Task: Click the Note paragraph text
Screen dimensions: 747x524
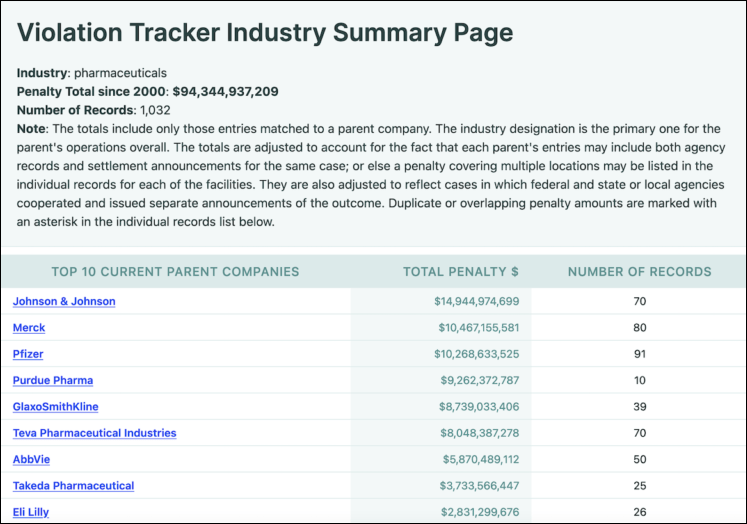Action: 371,175
